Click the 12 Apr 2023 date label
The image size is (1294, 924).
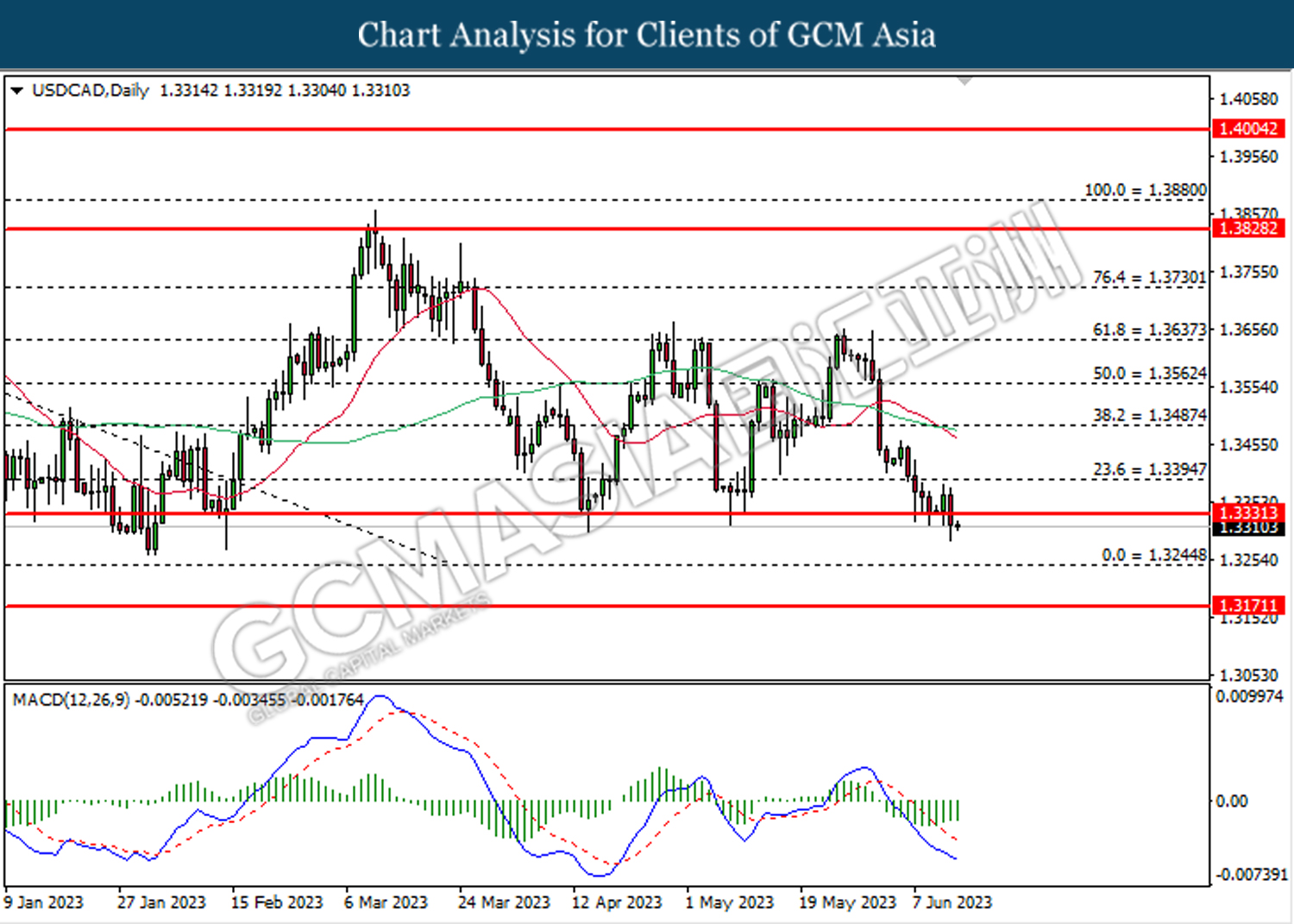point(617,902)
